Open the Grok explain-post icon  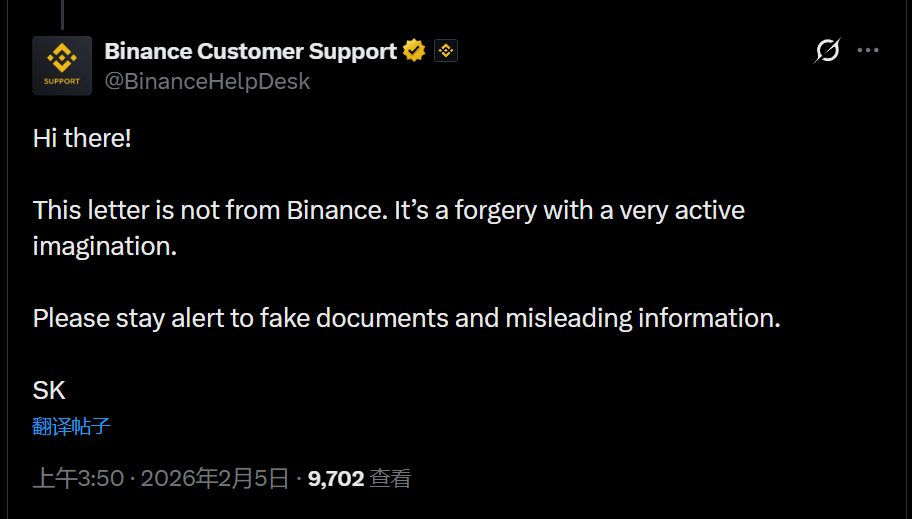click(827, 50)
